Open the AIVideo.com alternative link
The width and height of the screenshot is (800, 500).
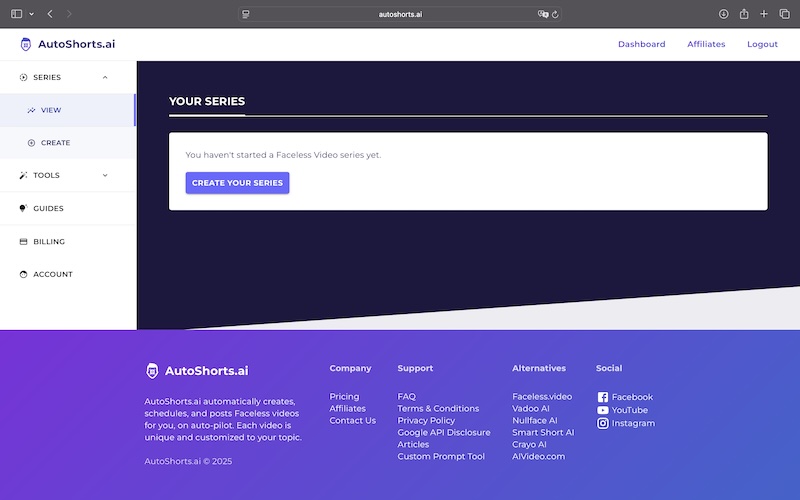[538, 457]
